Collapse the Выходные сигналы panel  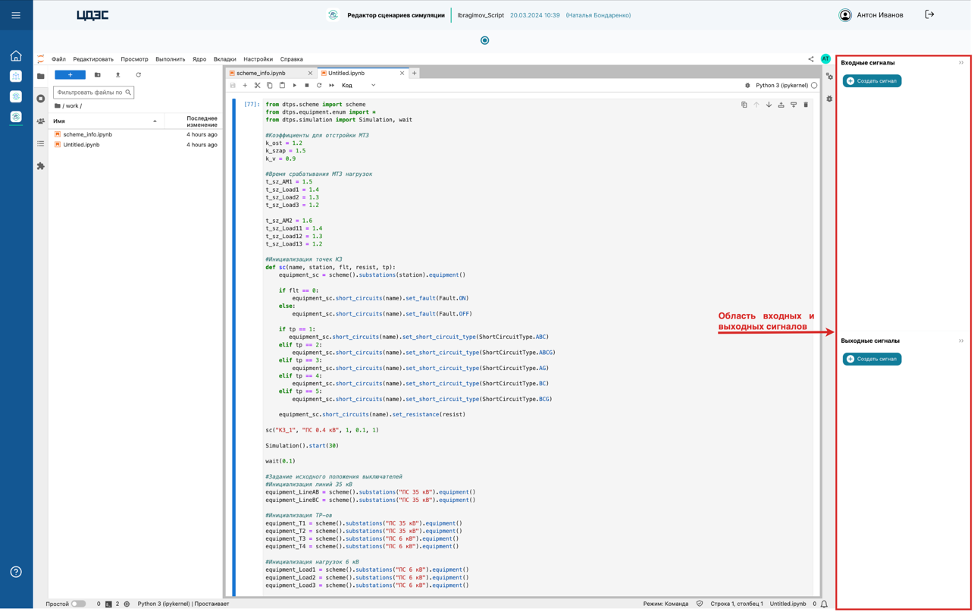(x=961, y=341)
